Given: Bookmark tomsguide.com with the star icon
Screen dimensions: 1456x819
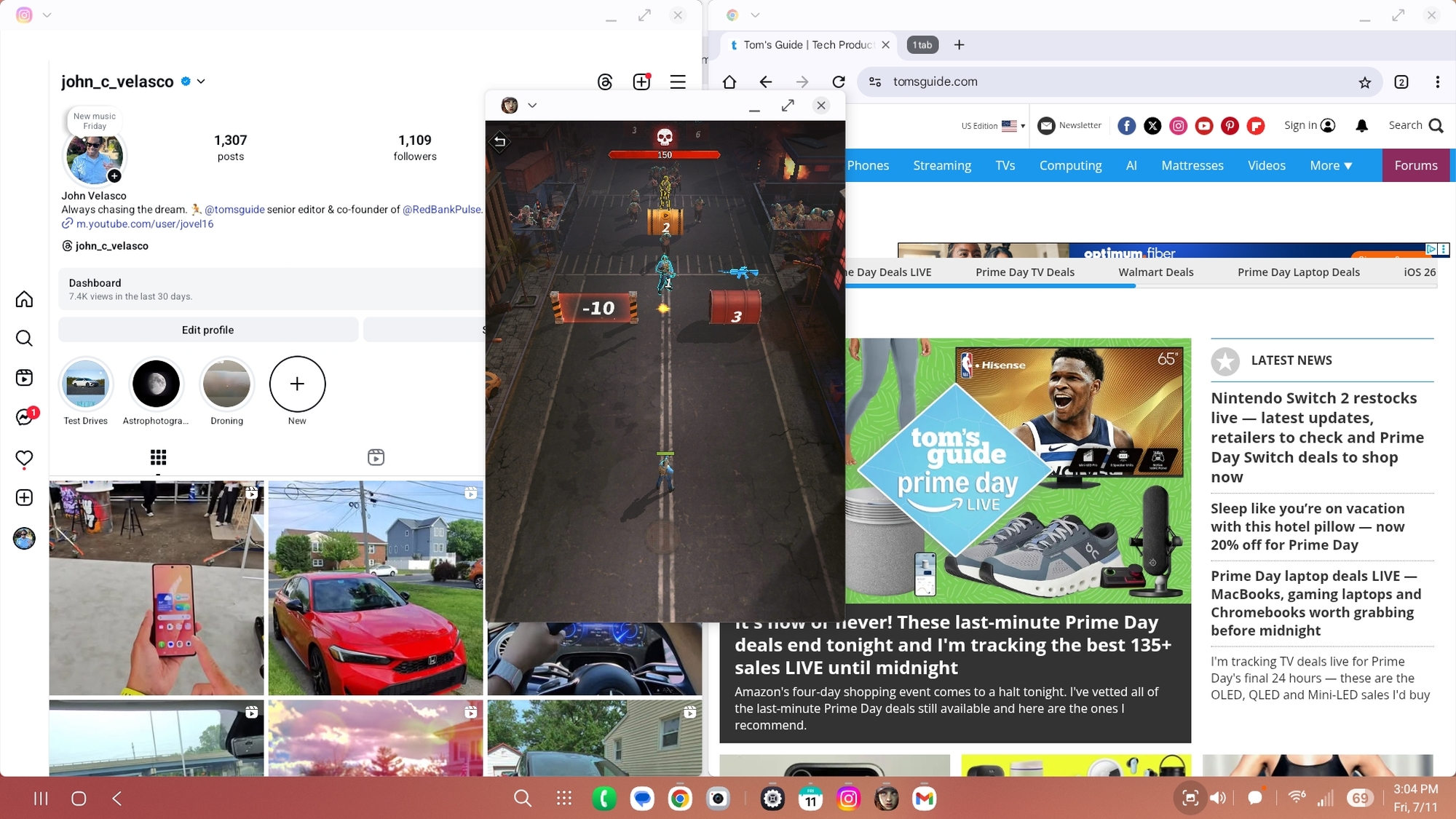Looking at the screenshot, I should 1365,82.
